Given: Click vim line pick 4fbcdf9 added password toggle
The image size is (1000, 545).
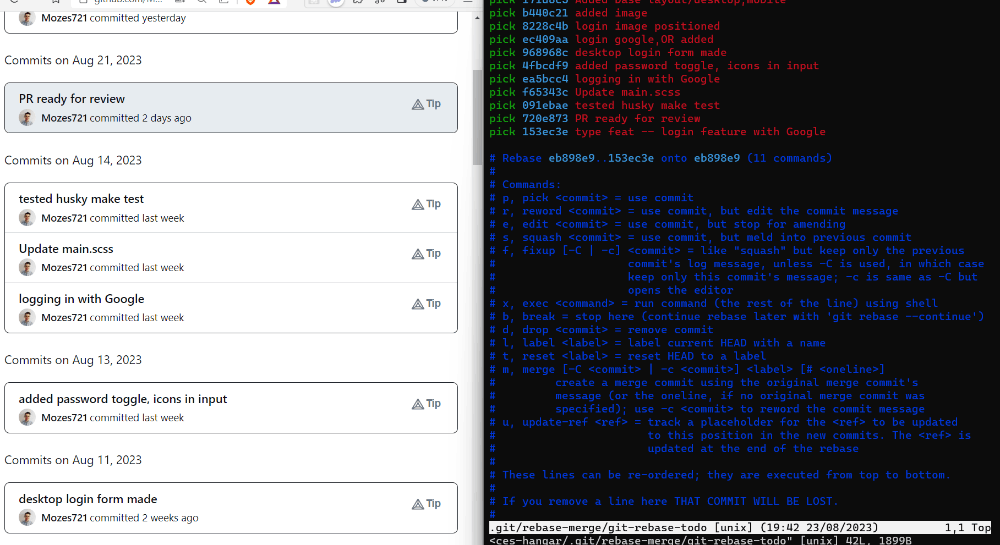Looking at the screenshot, I should click(x=654, y=66).
